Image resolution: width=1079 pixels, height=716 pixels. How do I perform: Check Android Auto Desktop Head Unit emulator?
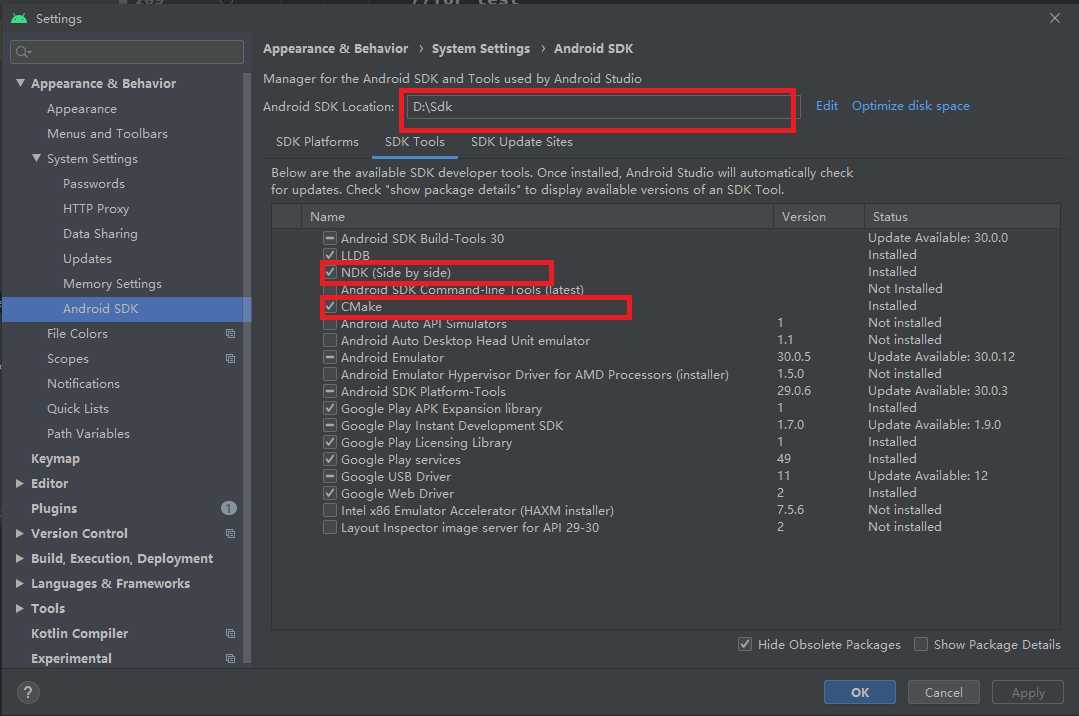(x=330, y=340)
